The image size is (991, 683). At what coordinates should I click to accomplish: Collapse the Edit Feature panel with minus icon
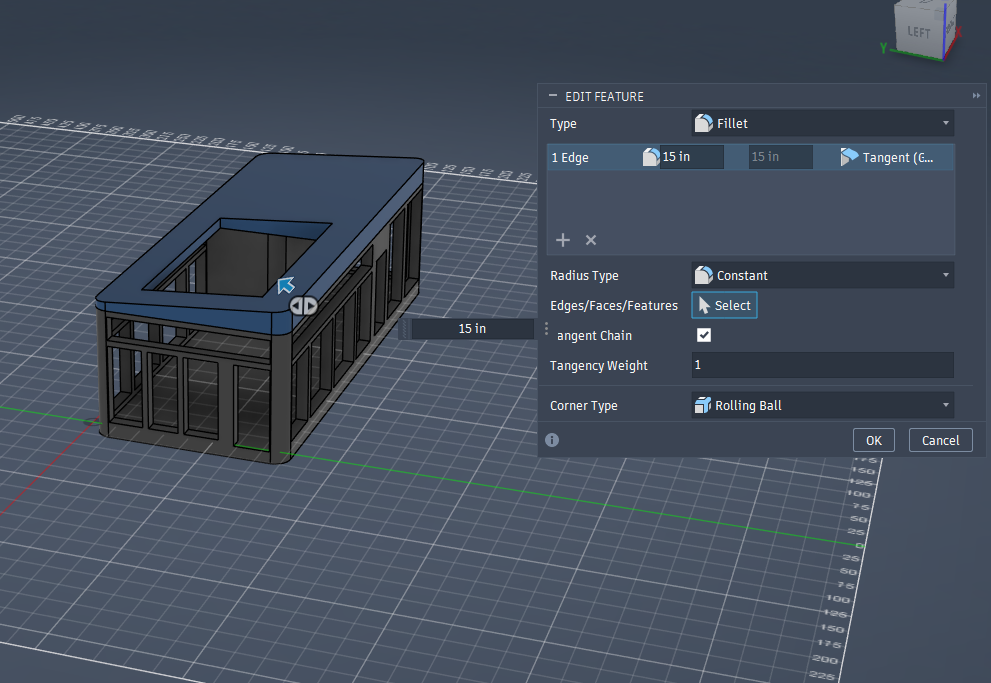tap(553, 95)
